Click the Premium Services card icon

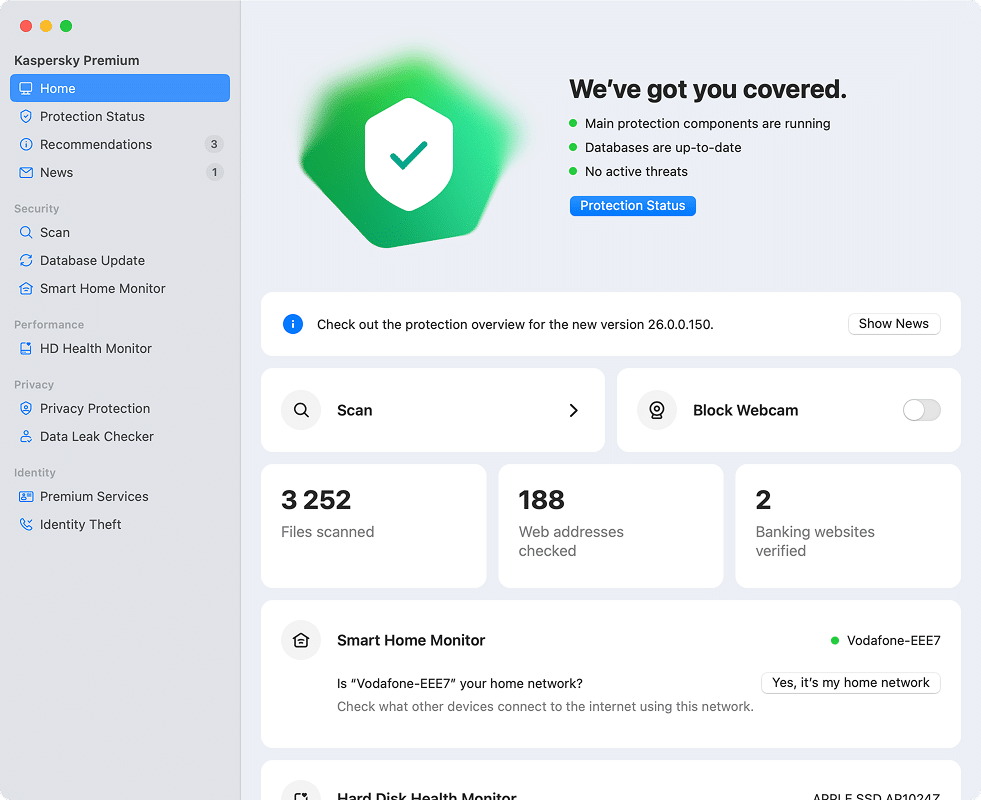coord(26,497)
